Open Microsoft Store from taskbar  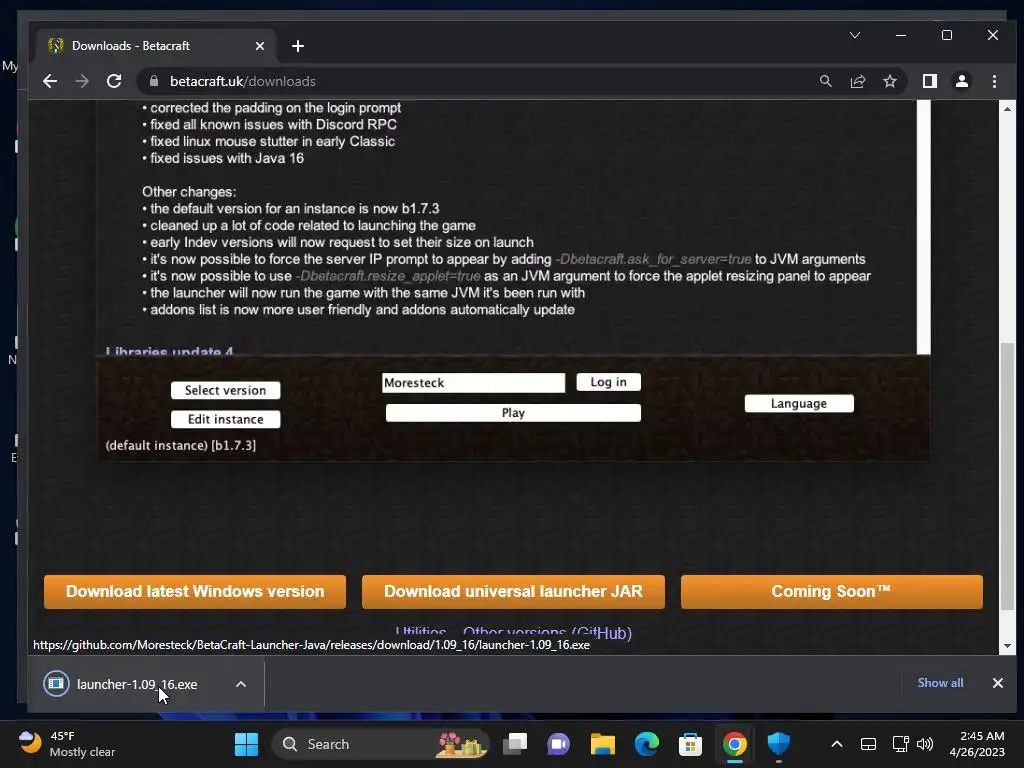[690, 744]
